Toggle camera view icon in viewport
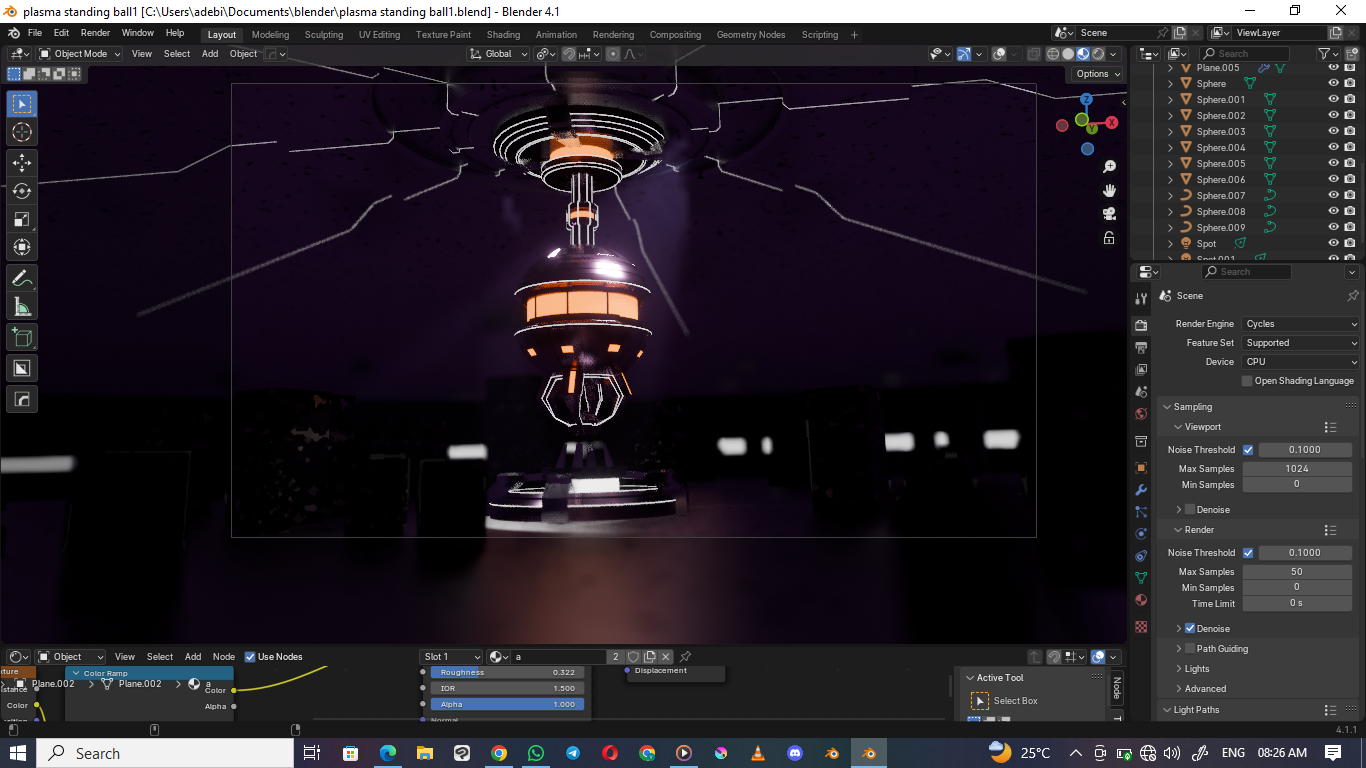This screenshot has height=768, width=1366. coord(1109,214)
